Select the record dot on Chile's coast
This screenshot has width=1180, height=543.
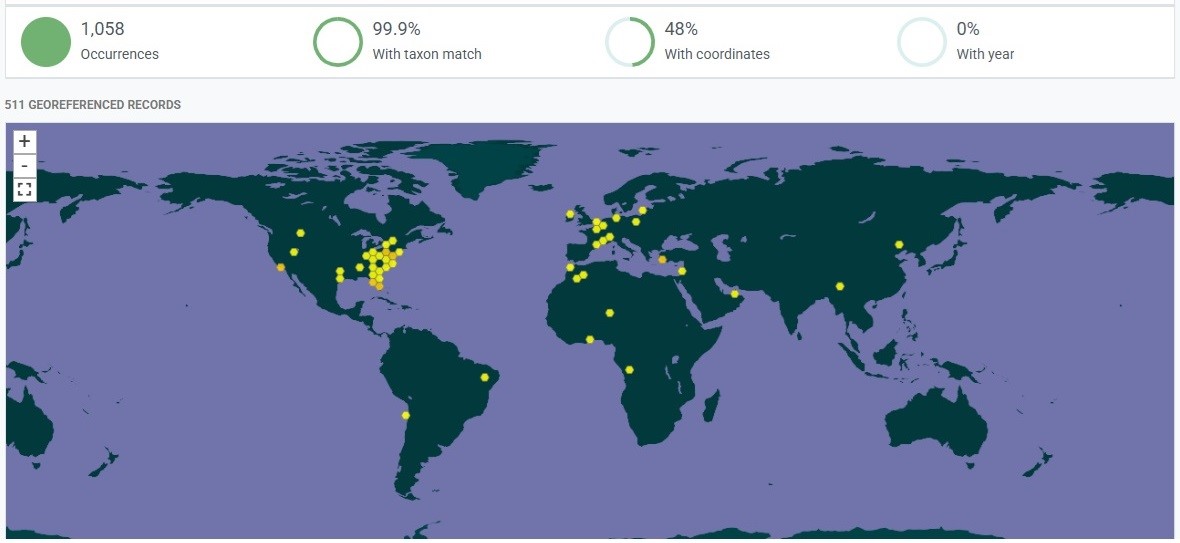[405, 415]
